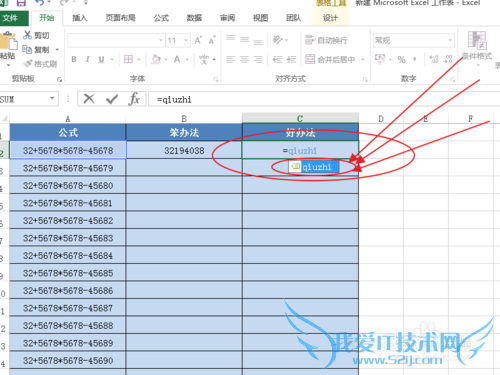The image size is (500, 375).
Task: Switch to the 审阅 (Review) tab
Action: click(x=227, y=18)
